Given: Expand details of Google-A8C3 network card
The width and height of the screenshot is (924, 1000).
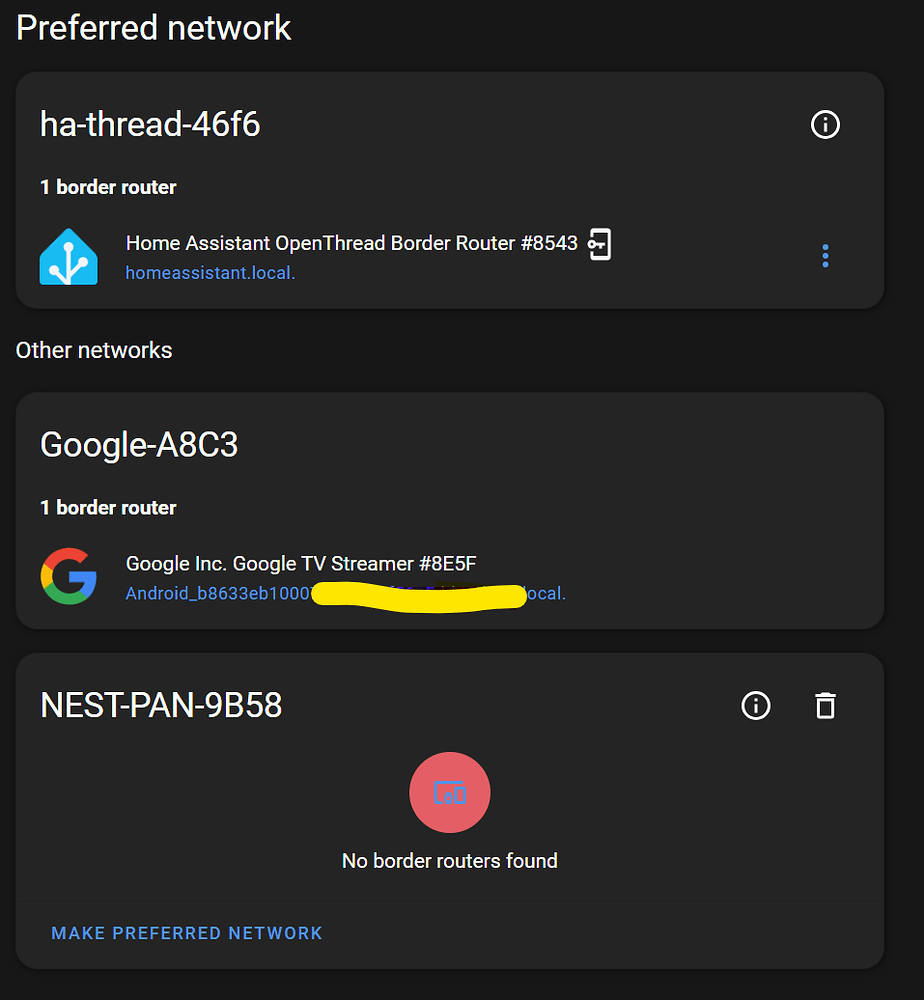Looking at the screenshot, I should tap(138, 444).
